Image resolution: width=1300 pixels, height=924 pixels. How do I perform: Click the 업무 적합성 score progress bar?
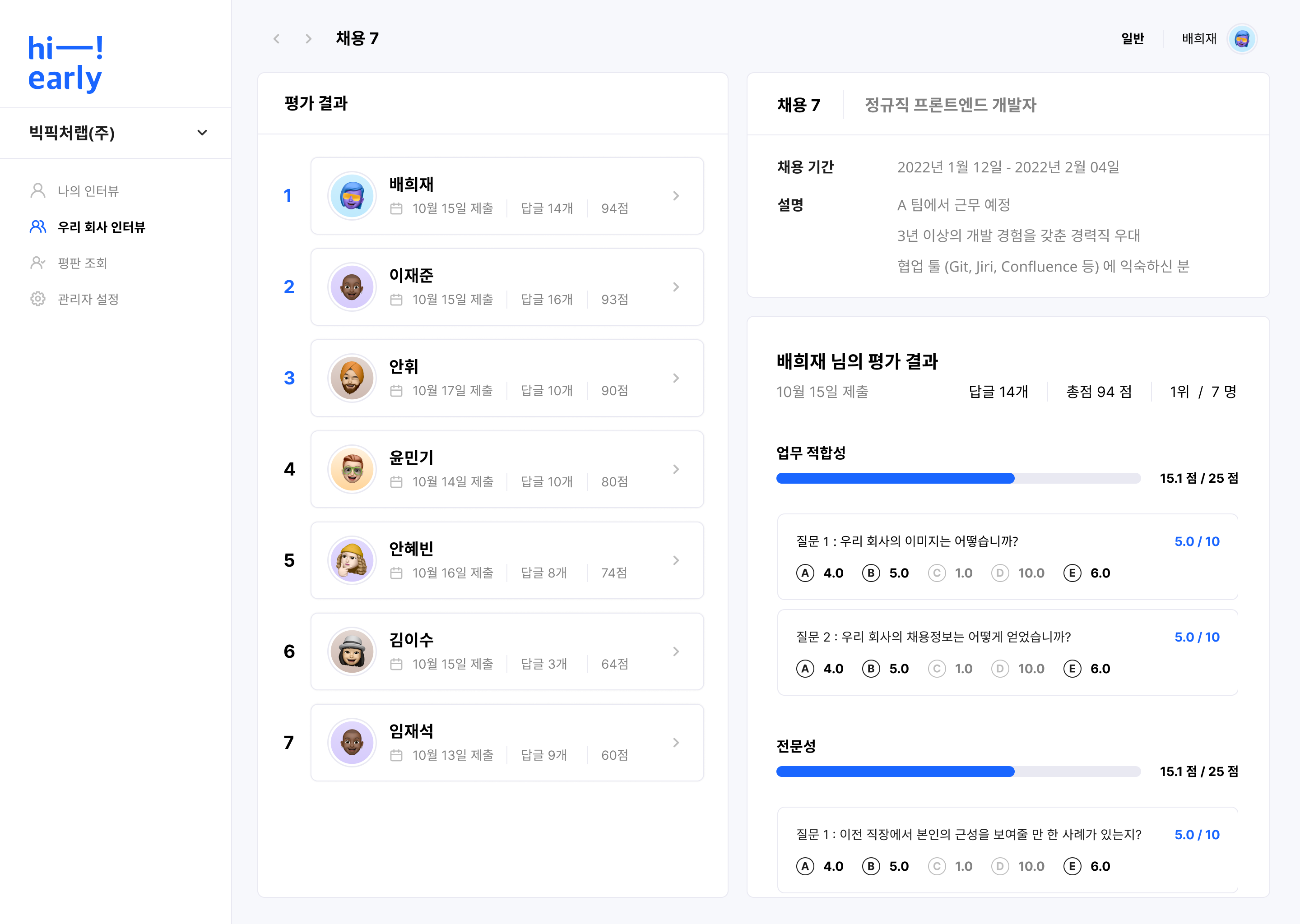point(958,478)
